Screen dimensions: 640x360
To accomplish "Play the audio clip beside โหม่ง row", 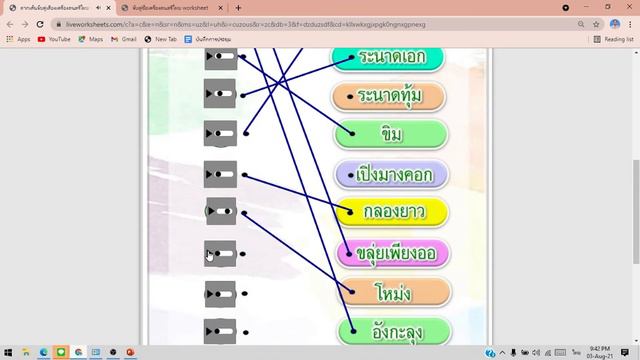I will pos(209,294).
